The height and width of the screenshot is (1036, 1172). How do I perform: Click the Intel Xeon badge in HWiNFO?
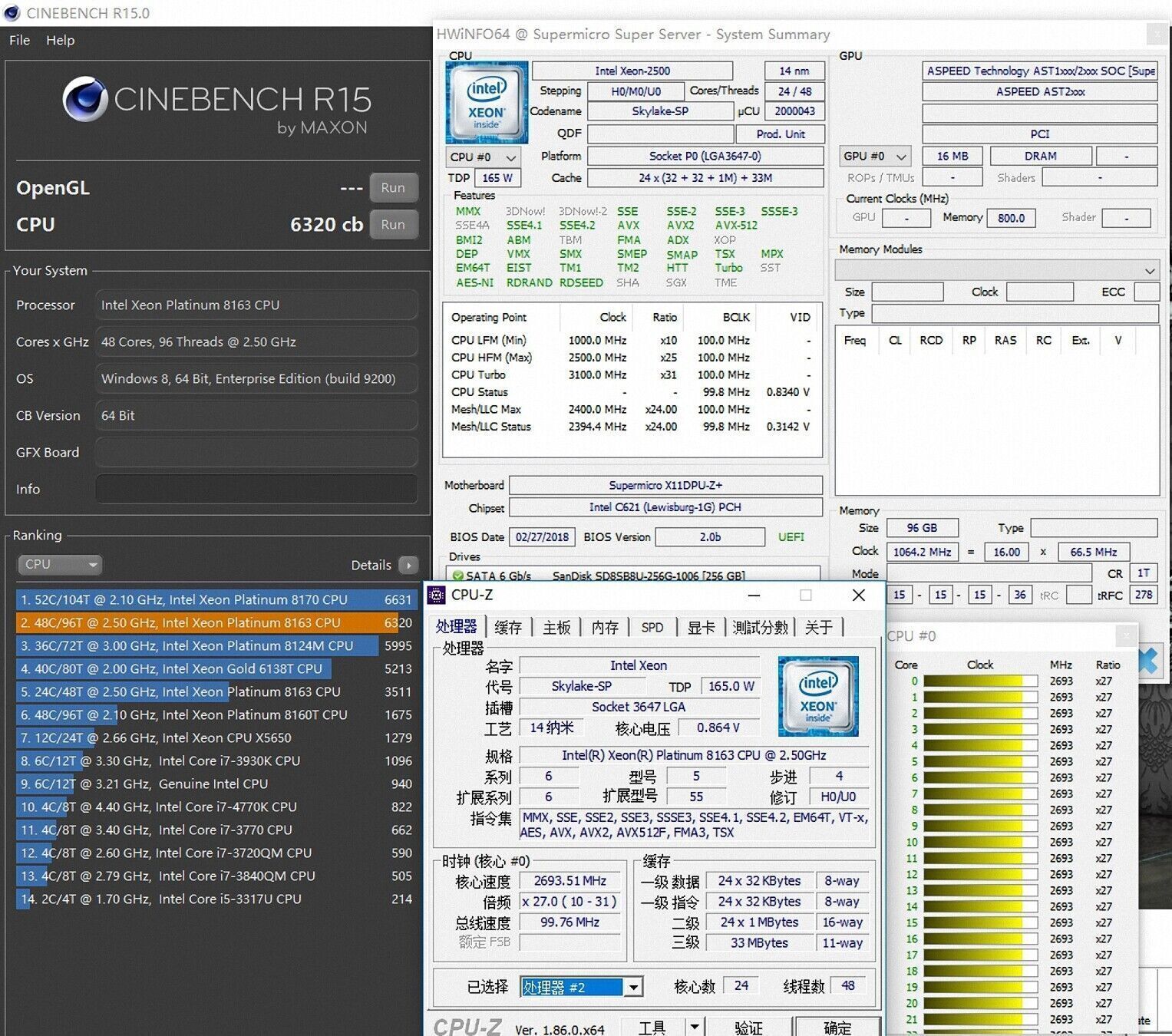coord(487,103)
